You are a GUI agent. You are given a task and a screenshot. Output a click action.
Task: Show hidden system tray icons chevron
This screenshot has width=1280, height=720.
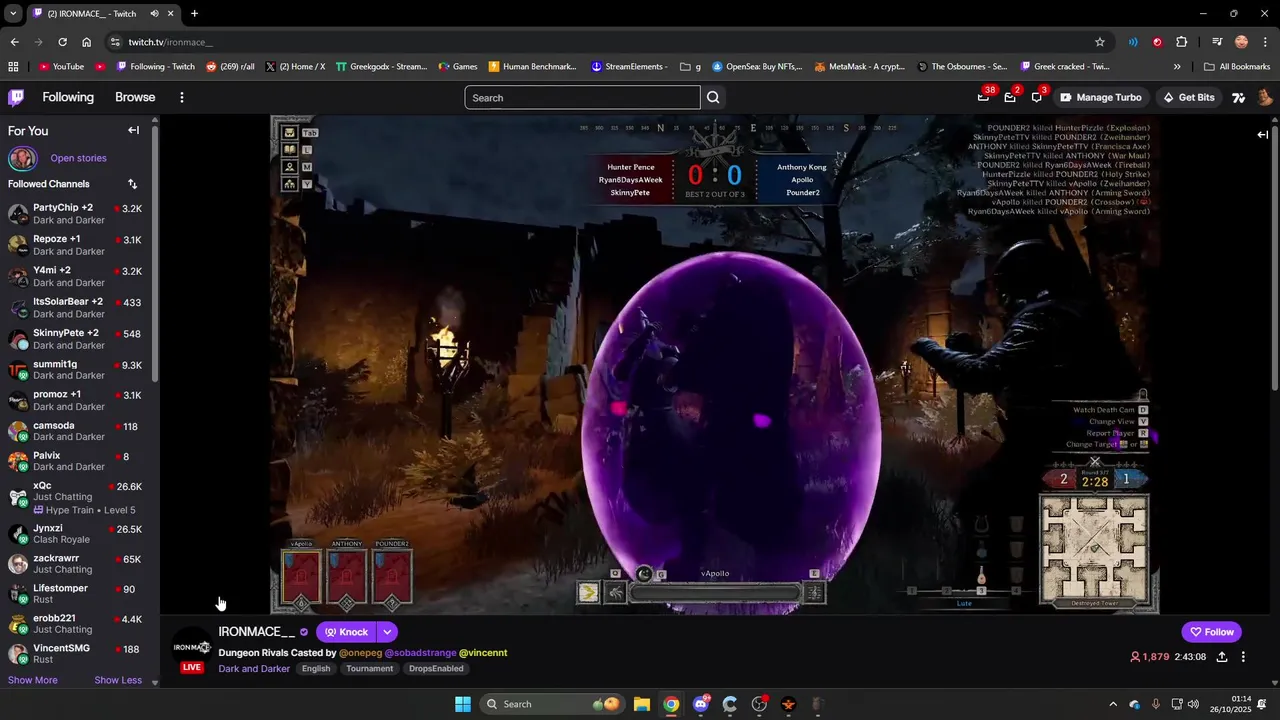point(1113,704)
